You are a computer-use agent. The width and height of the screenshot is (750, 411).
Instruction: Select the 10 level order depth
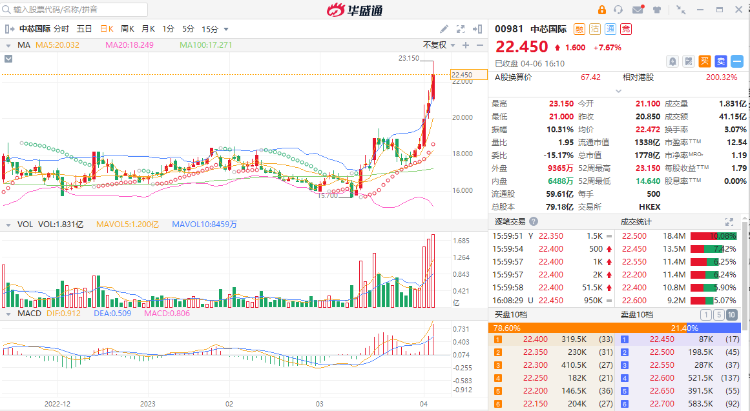[x=731, y=315]
